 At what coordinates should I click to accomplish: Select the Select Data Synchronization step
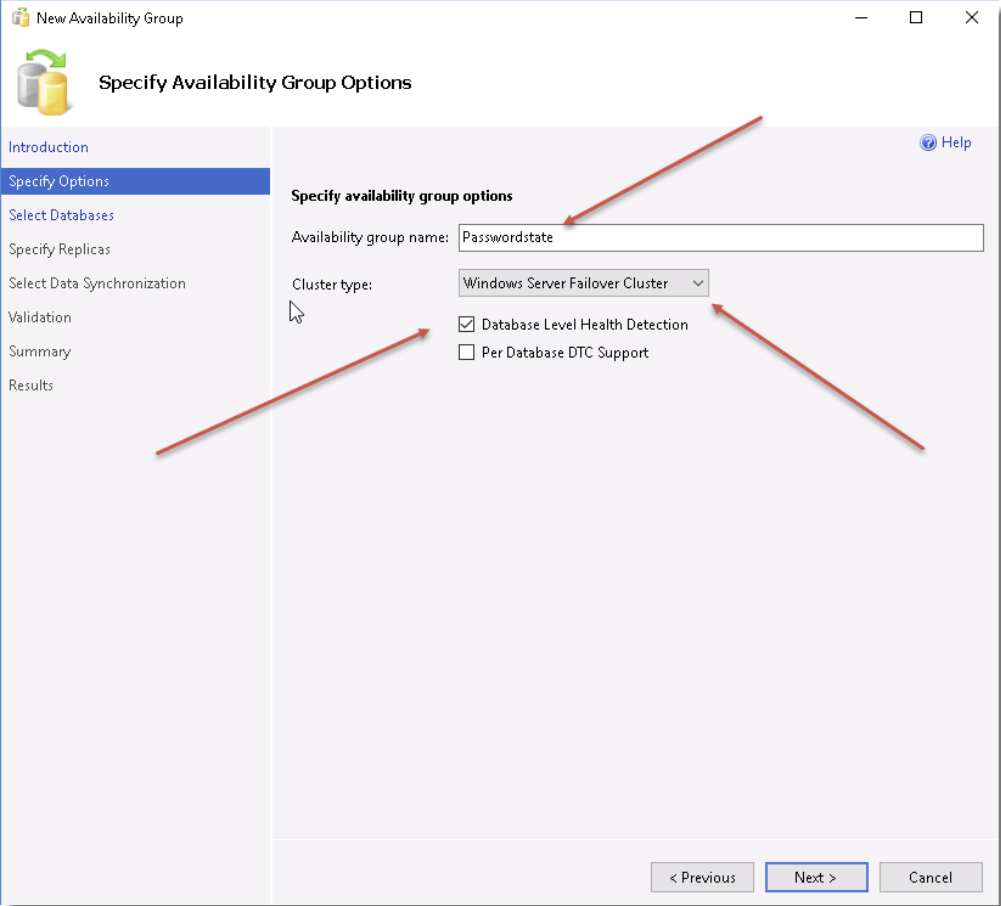coord(97,283)
